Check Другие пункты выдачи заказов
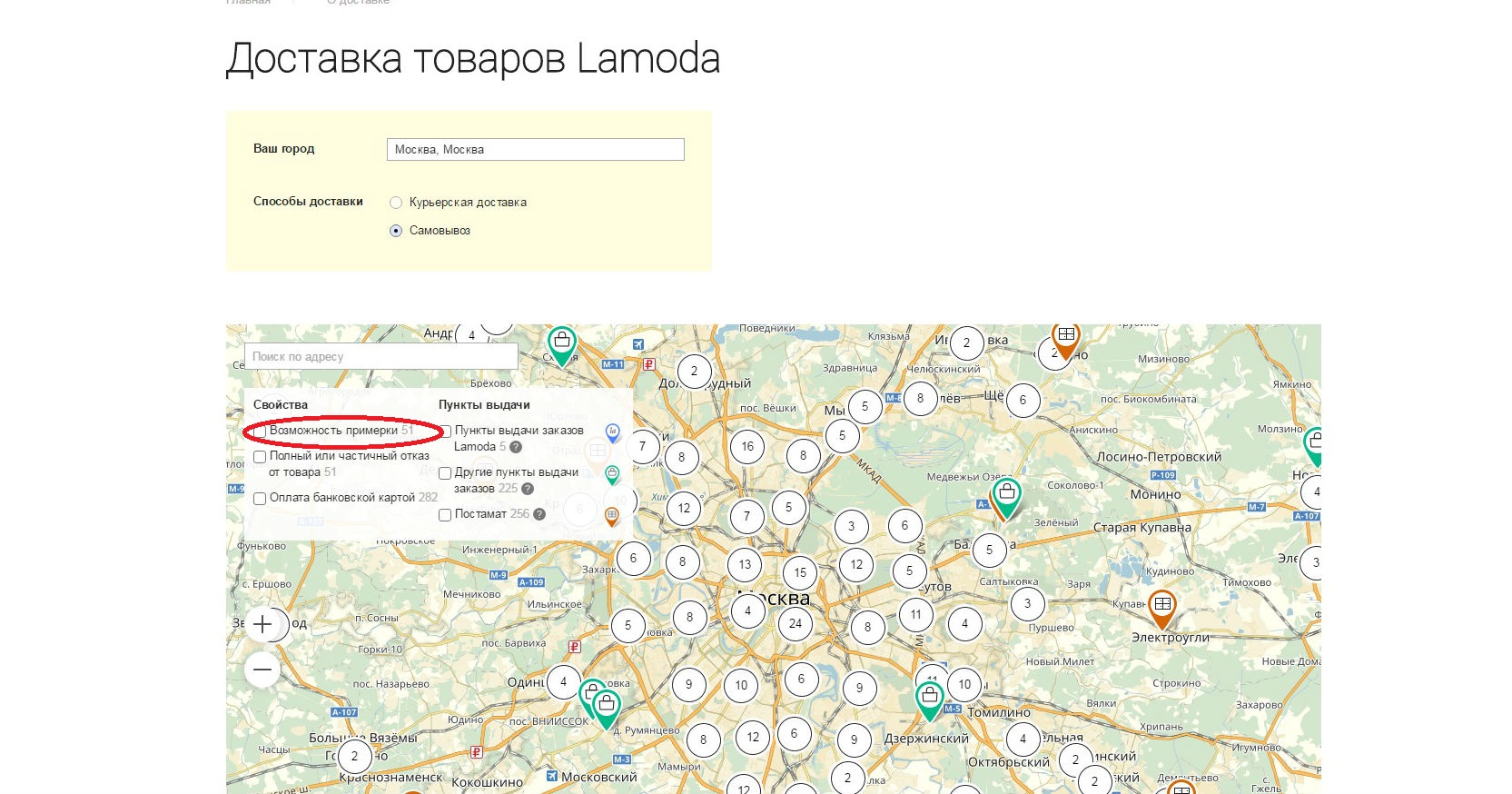Screen dimensions: 1512x794 (445, 473)
